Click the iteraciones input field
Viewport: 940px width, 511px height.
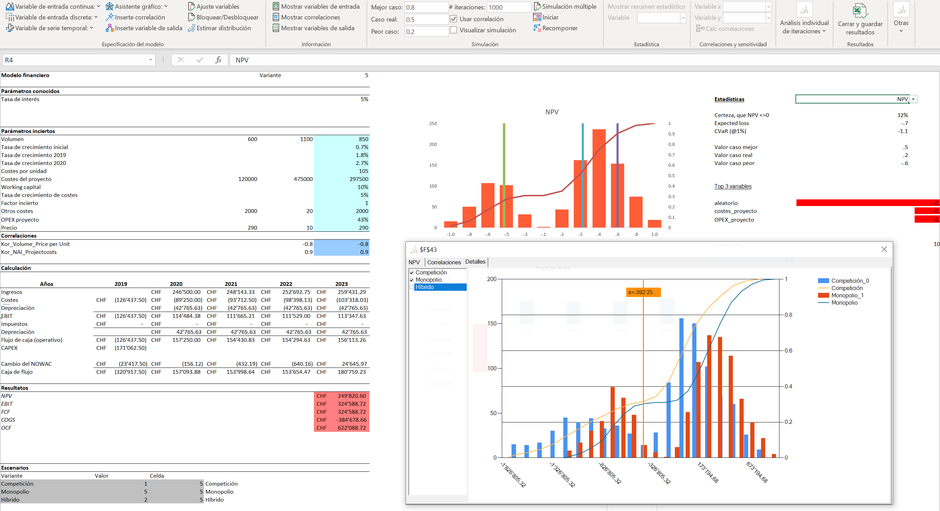pyautogui.click(x=508, y=7)
